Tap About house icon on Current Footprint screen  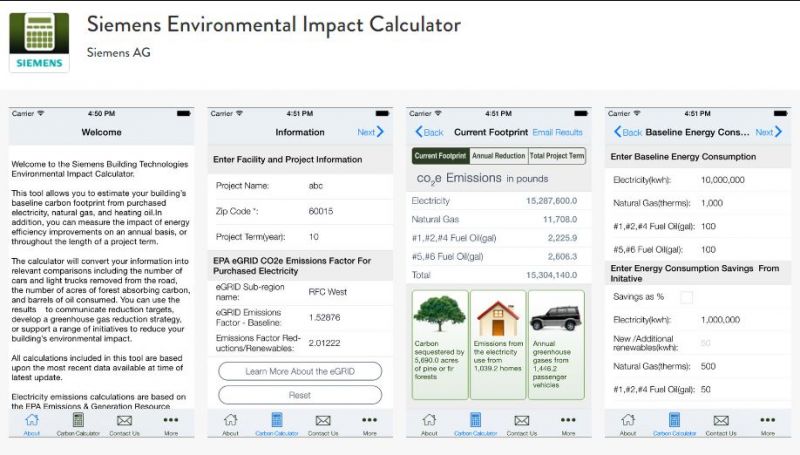click(x=430, y=420)
